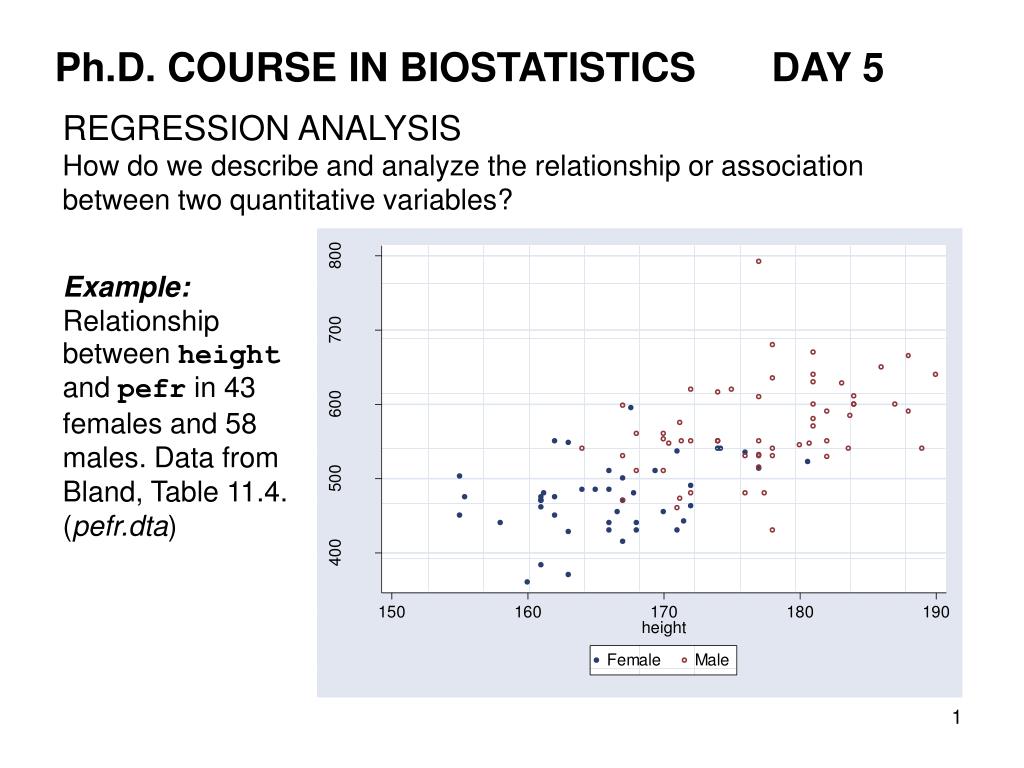Click the 'Ph.D. COURSE IN BIOSTATISTICS' title

(376, 68)
